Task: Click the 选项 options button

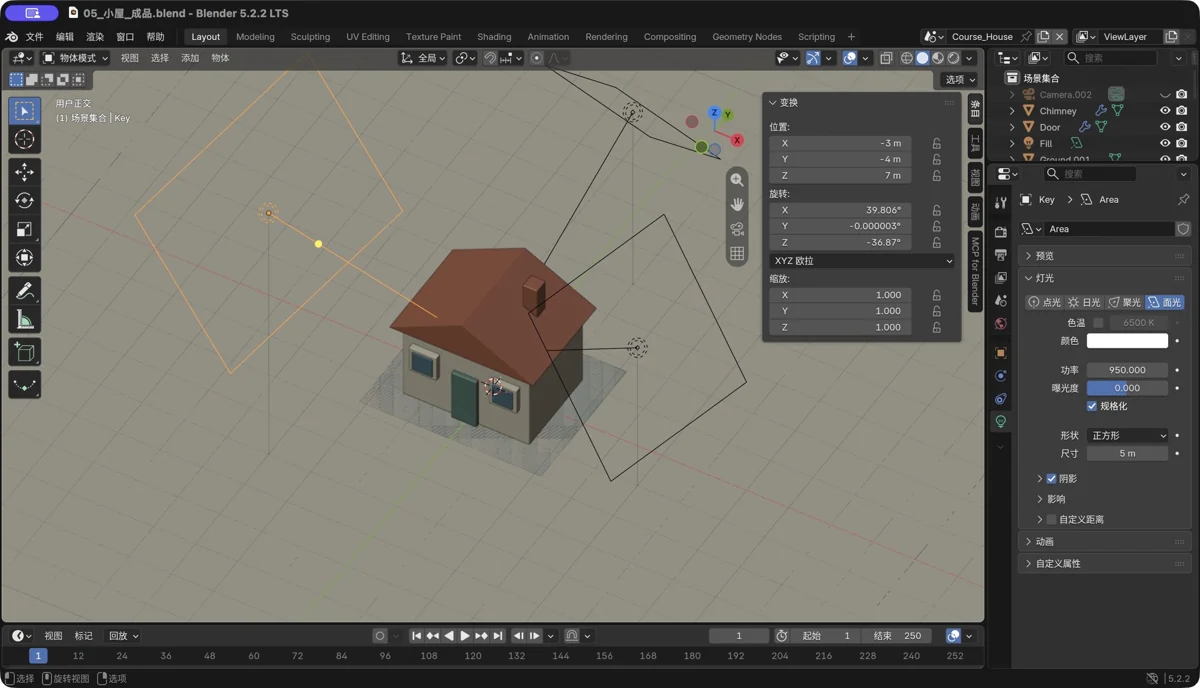Action: tap(959, 79)
